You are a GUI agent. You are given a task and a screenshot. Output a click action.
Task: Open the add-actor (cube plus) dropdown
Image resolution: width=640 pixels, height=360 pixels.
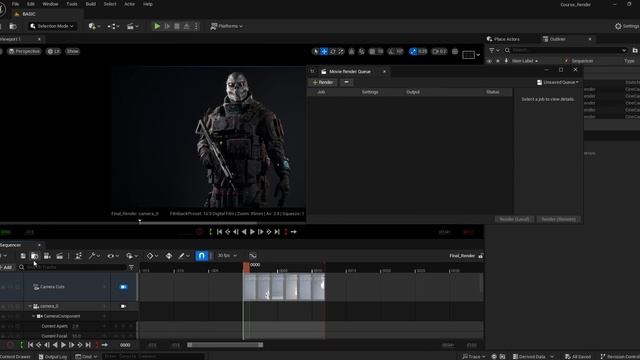pyautogui.click(x=95, y=26)
